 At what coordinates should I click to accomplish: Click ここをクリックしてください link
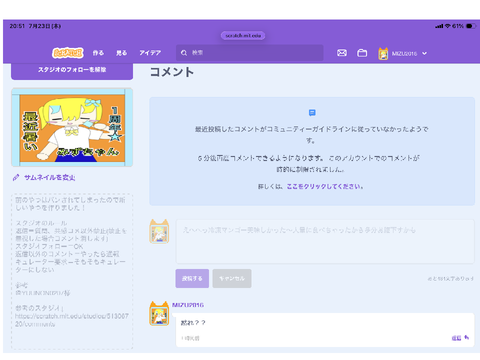point(325,186)
